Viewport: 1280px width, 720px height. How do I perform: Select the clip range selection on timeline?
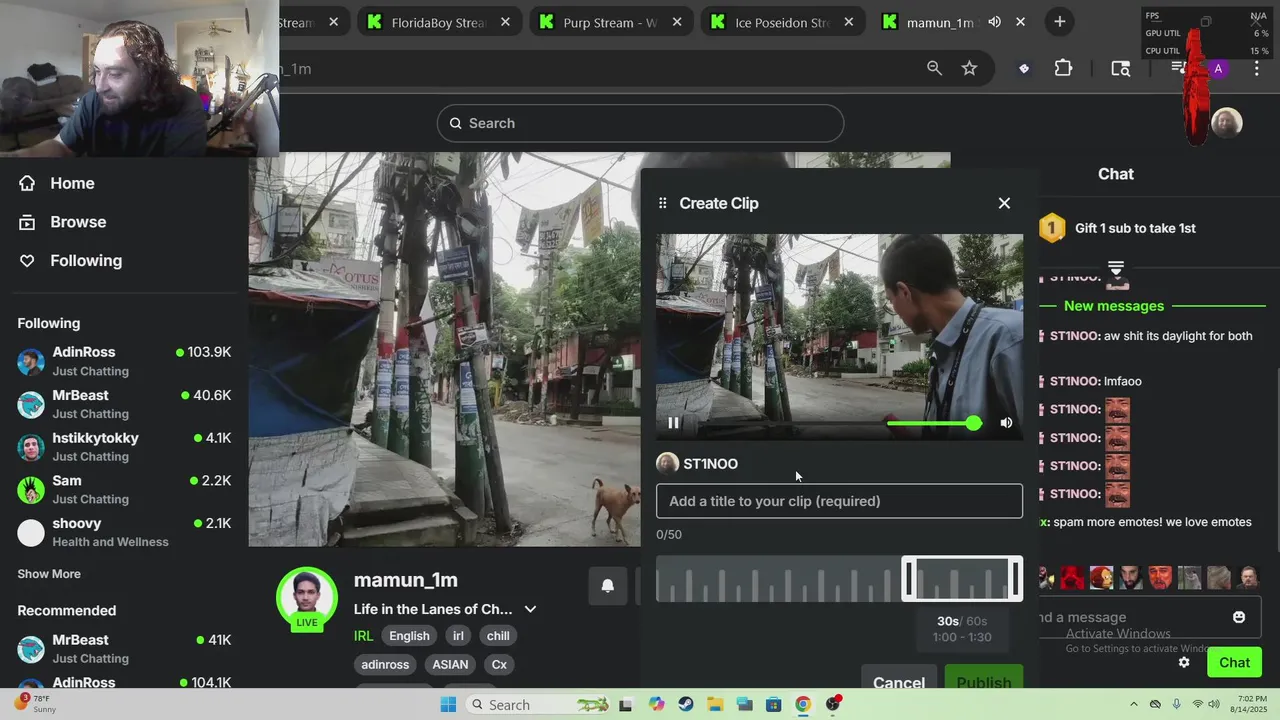pyautogui.click(x=962, y=579)
